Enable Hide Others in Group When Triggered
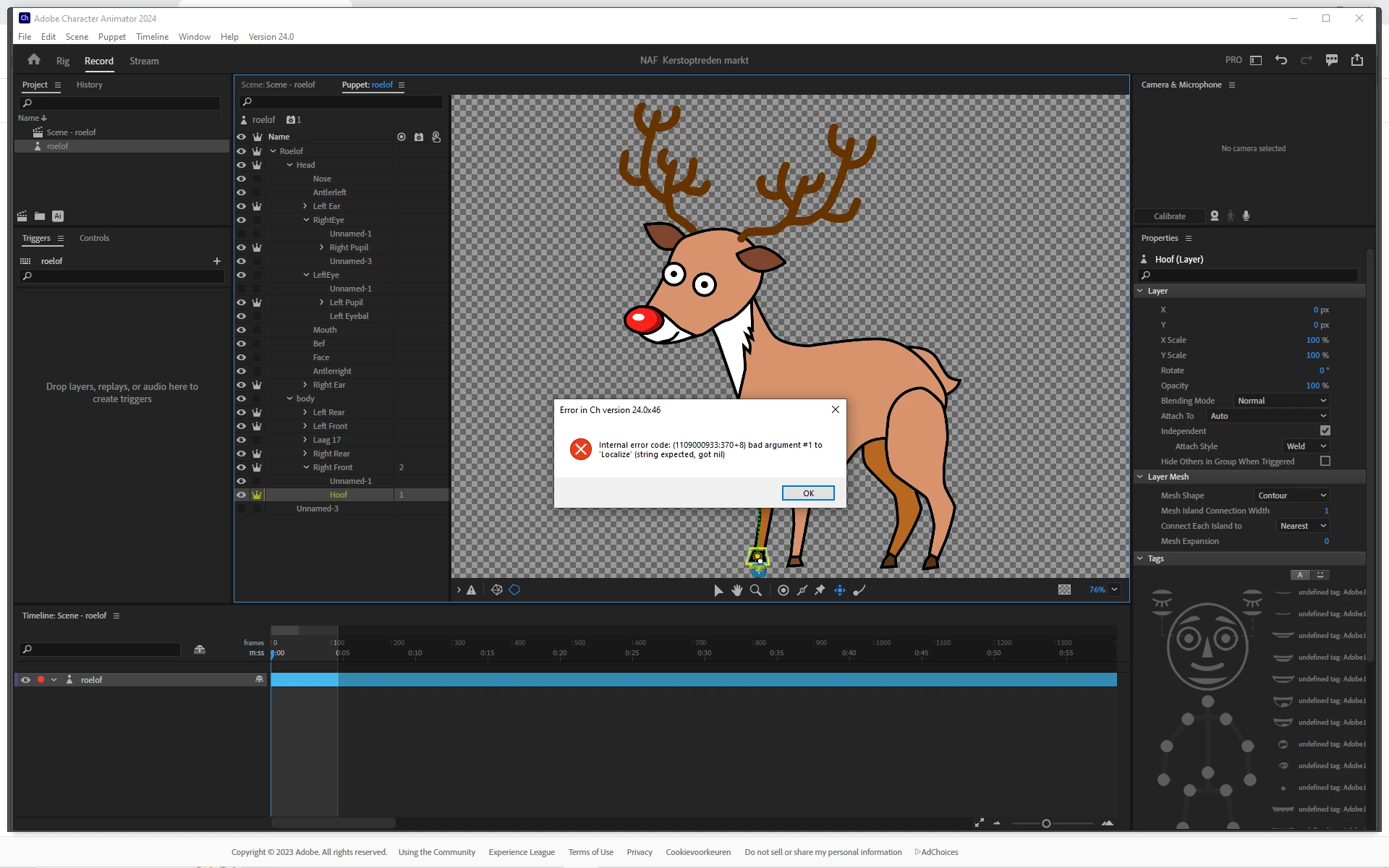This screenshot has height=868, width=1389. pos(1325,461)
